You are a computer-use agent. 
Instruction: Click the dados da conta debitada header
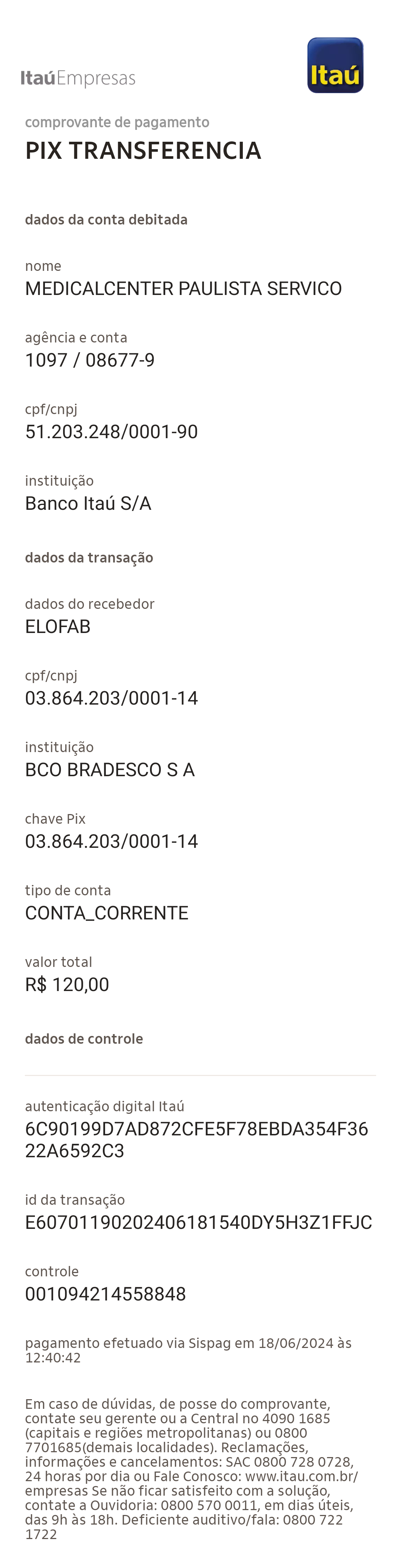[x=106, y=220]
